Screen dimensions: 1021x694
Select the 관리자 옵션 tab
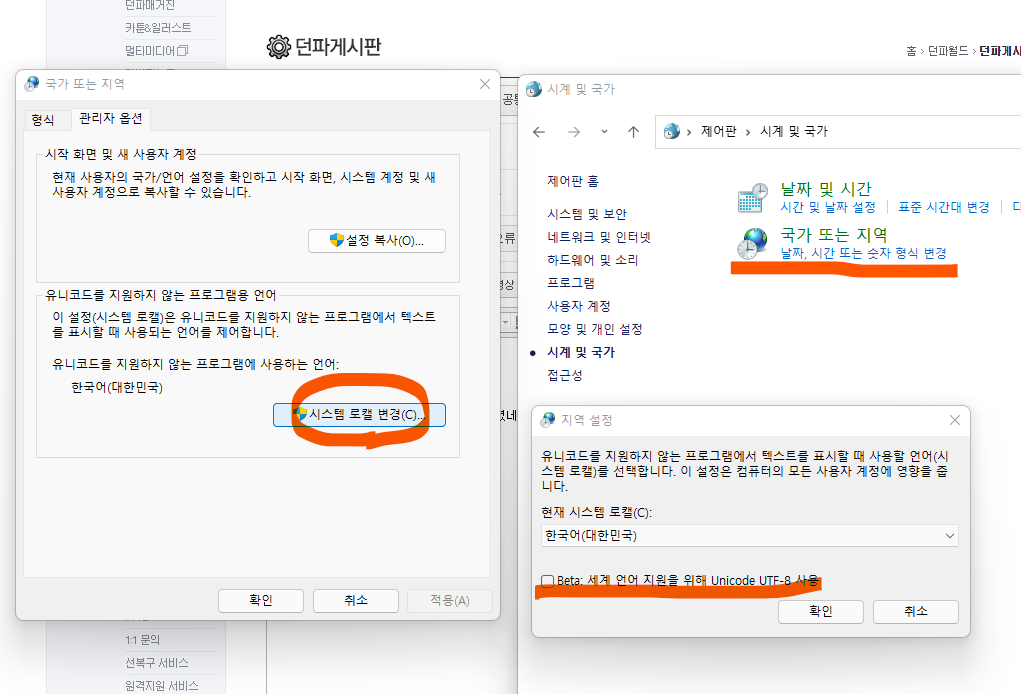pos(111,119)
